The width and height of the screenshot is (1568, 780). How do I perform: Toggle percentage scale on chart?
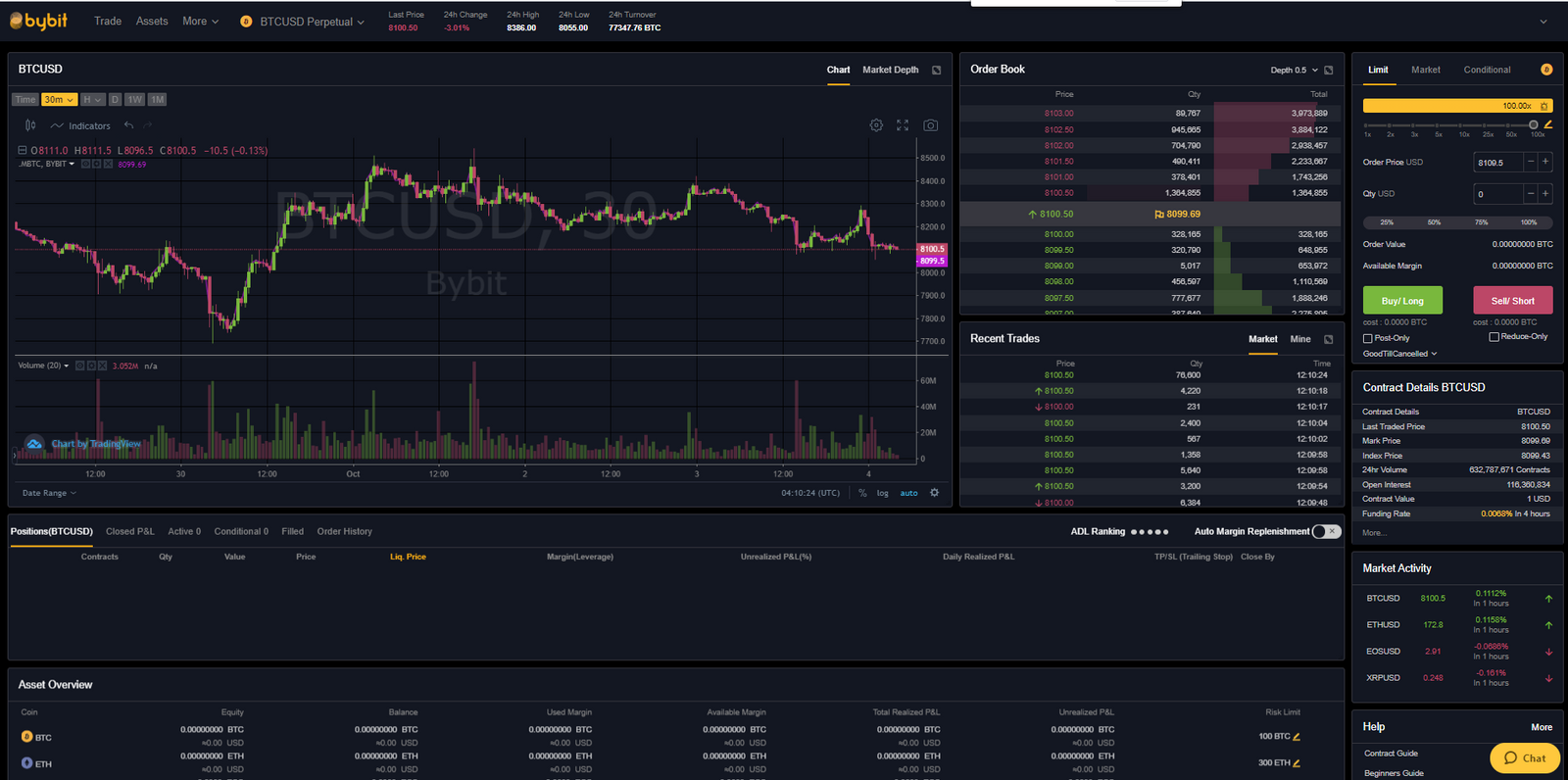point(862,493)
